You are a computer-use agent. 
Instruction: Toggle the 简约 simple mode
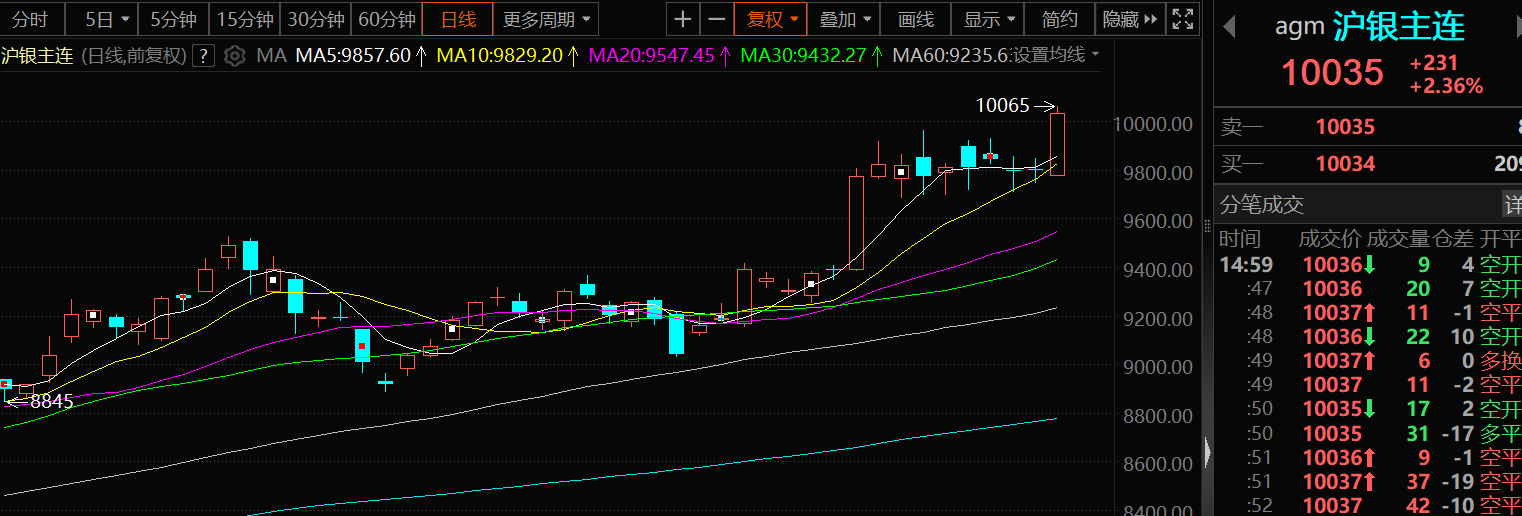(1059, 19)
